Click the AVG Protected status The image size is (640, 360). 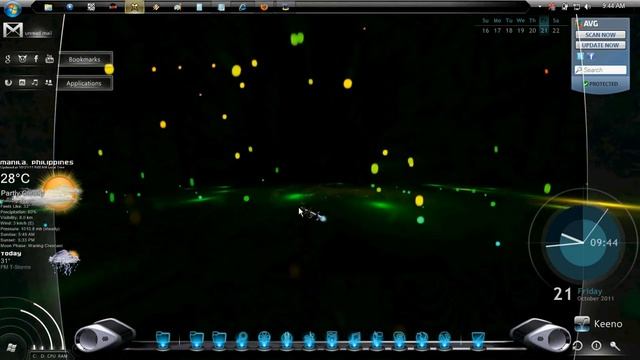(x=600, y=84)
